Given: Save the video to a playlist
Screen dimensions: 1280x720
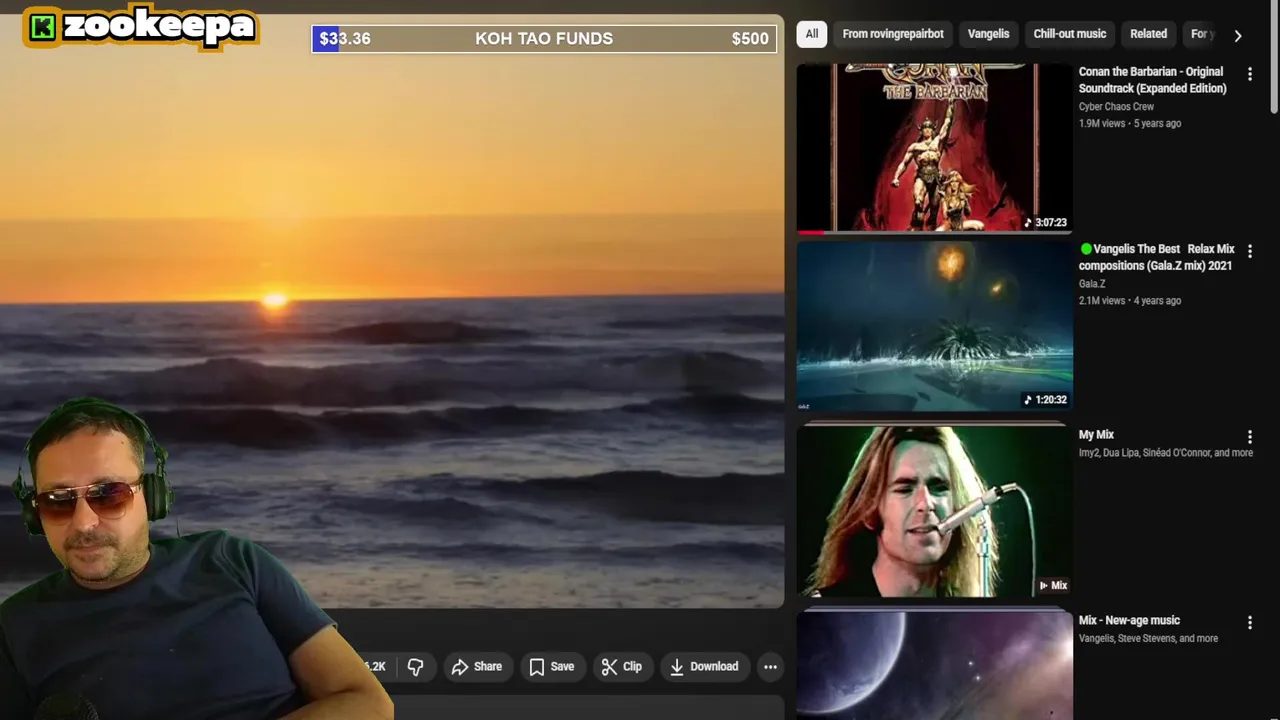Looking at the screenshot, I should (x=551, y=667).
